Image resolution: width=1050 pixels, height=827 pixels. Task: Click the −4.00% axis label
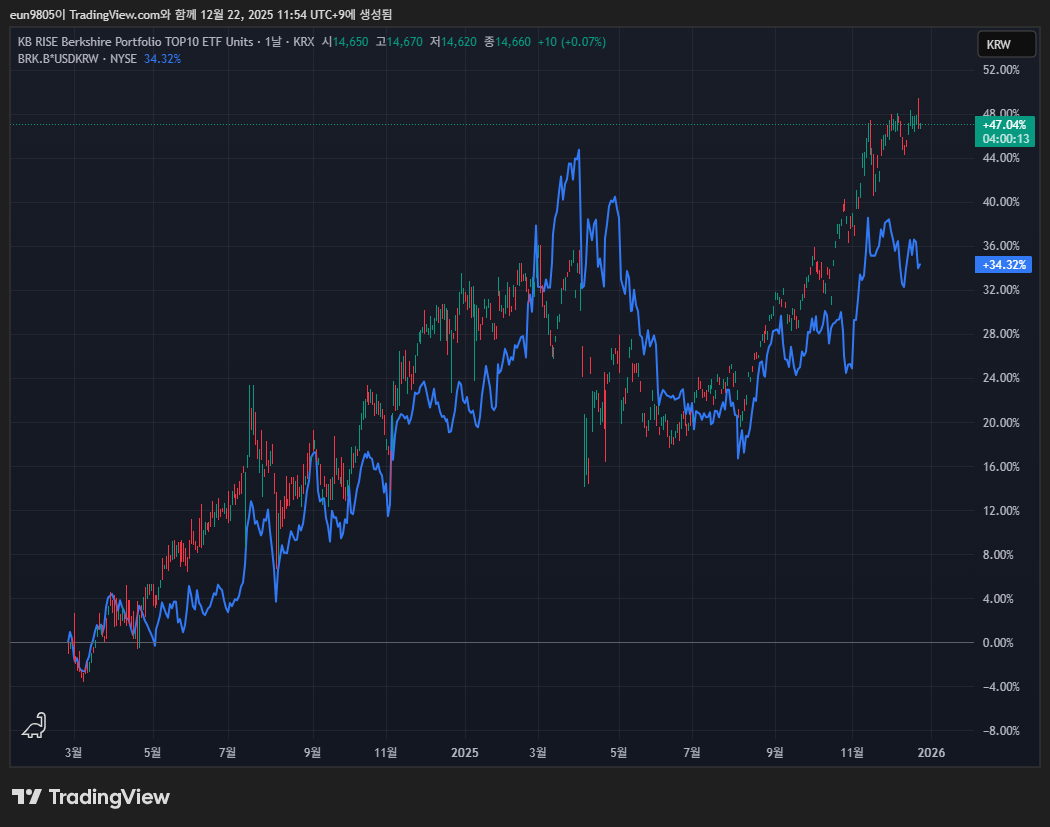tap(1000, 686)
